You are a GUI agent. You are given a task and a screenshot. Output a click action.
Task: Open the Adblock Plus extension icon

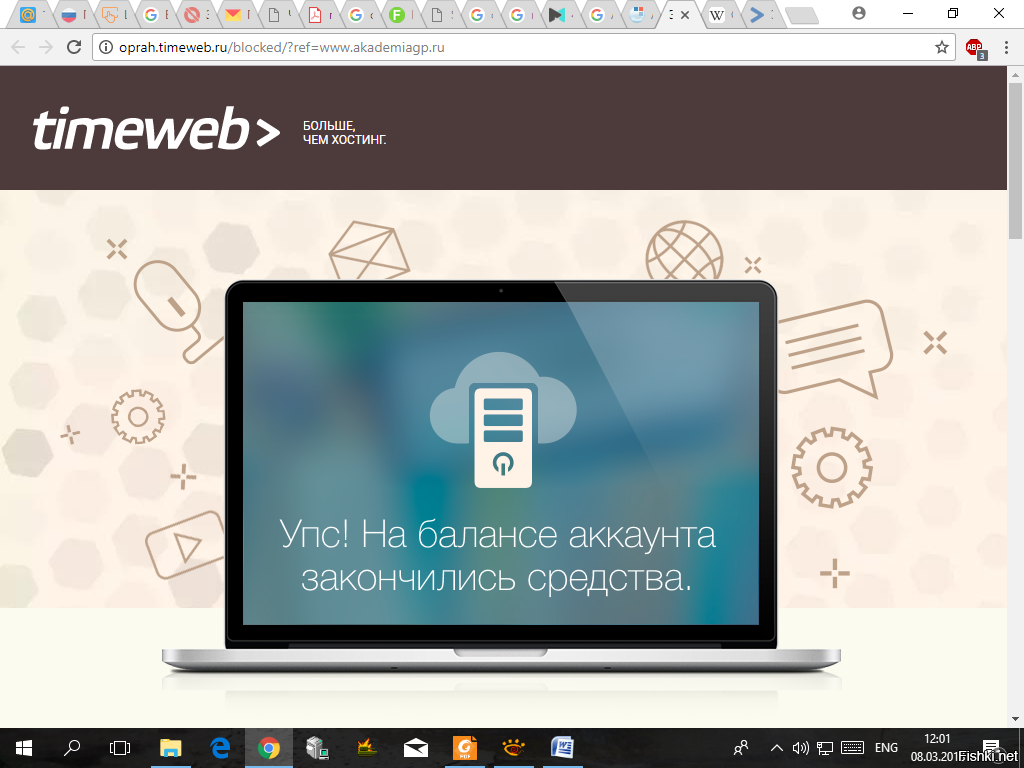976,48
